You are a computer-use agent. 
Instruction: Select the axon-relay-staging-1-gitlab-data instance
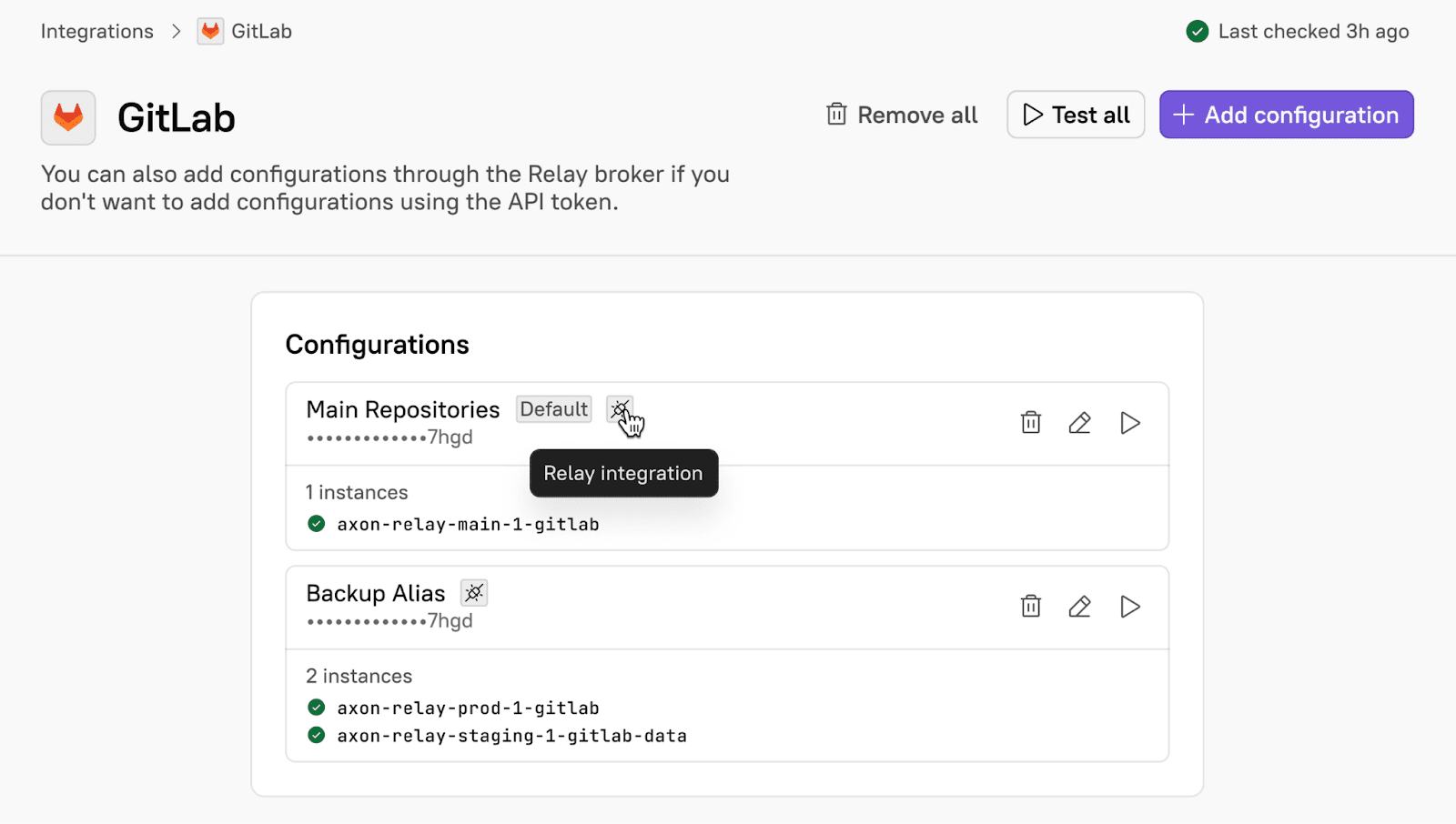[511, 736]
